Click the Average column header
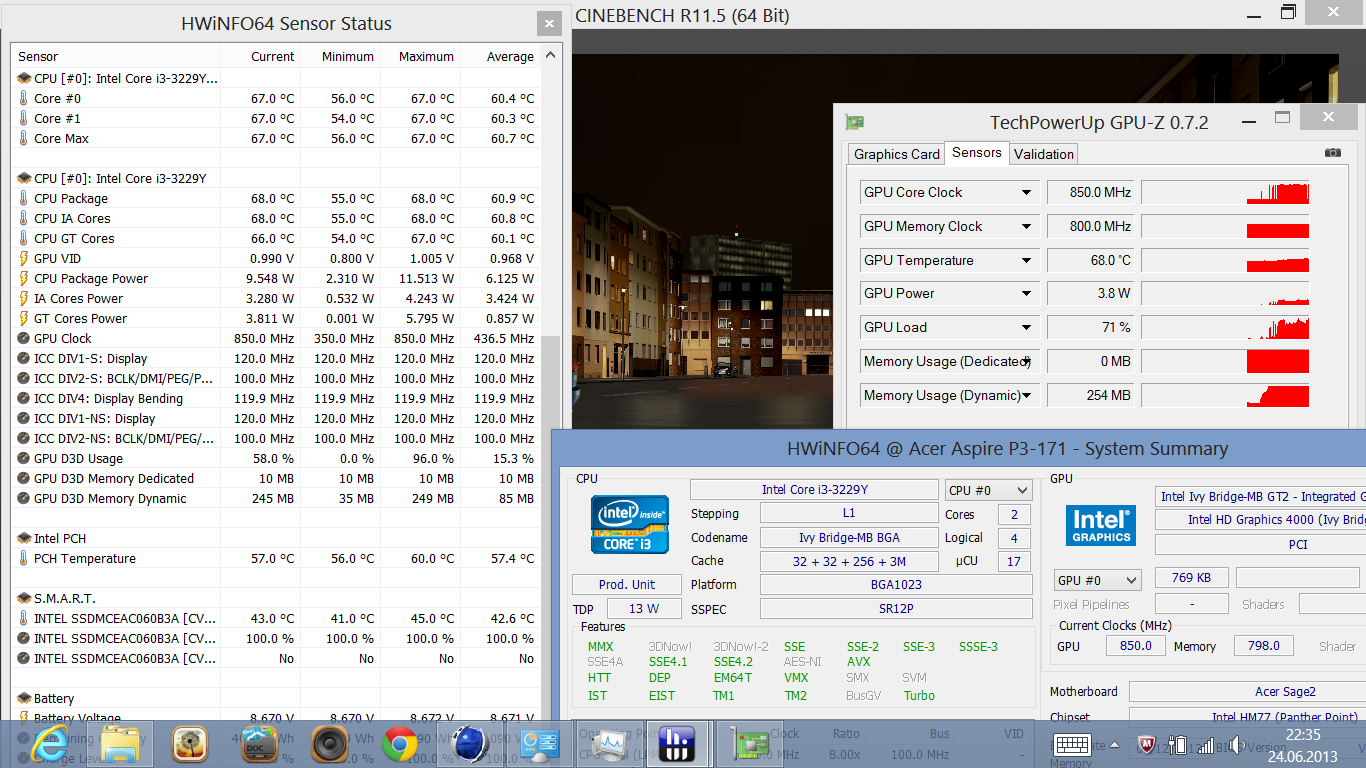Viewport: 1366px width, 768px height. [x=510, y=57]
